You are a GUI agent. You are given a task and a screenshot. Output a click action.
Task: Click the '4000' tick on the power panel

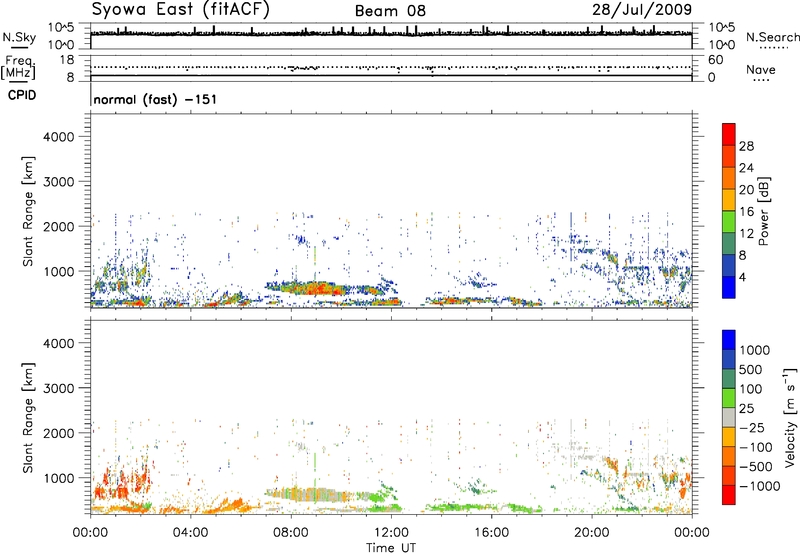(58, 137)
